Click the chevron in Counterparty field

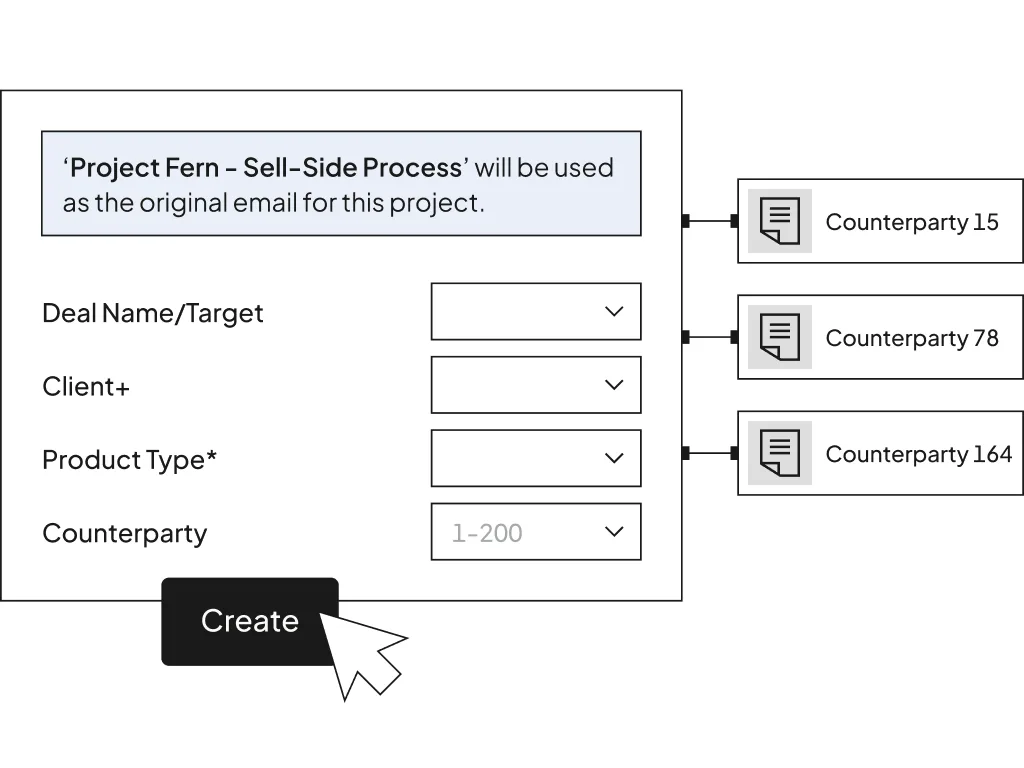[x=614, y=532]
